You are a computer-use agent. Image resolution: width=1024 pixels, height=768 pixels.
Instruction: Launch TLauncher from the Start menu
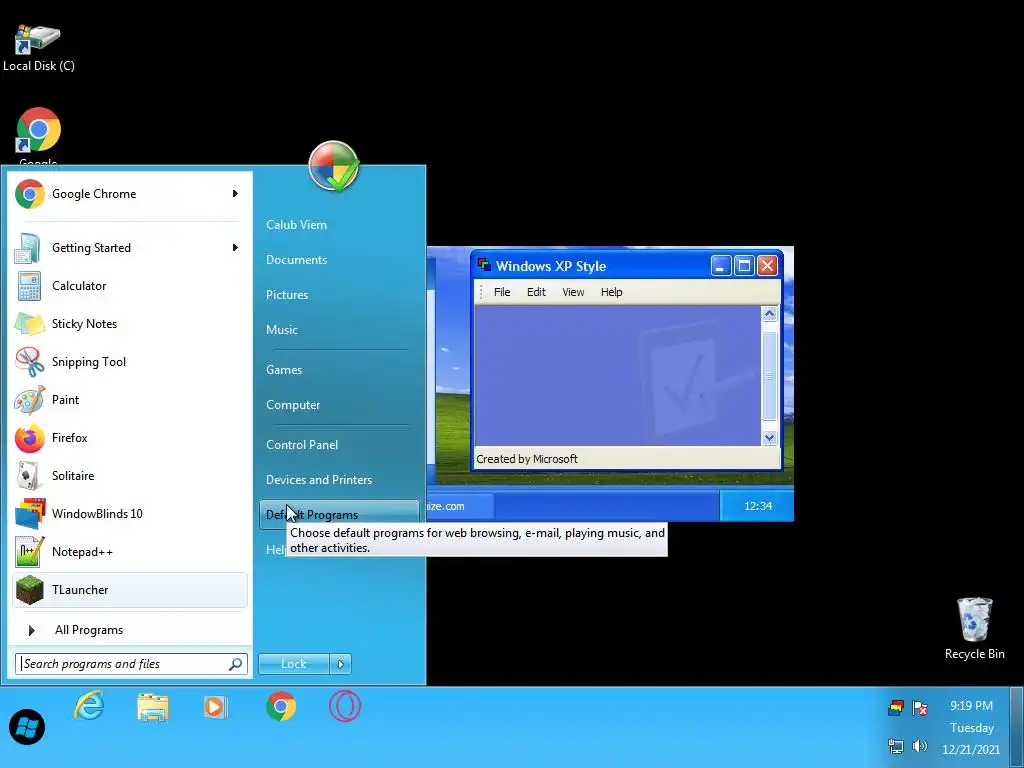[129, 590]
